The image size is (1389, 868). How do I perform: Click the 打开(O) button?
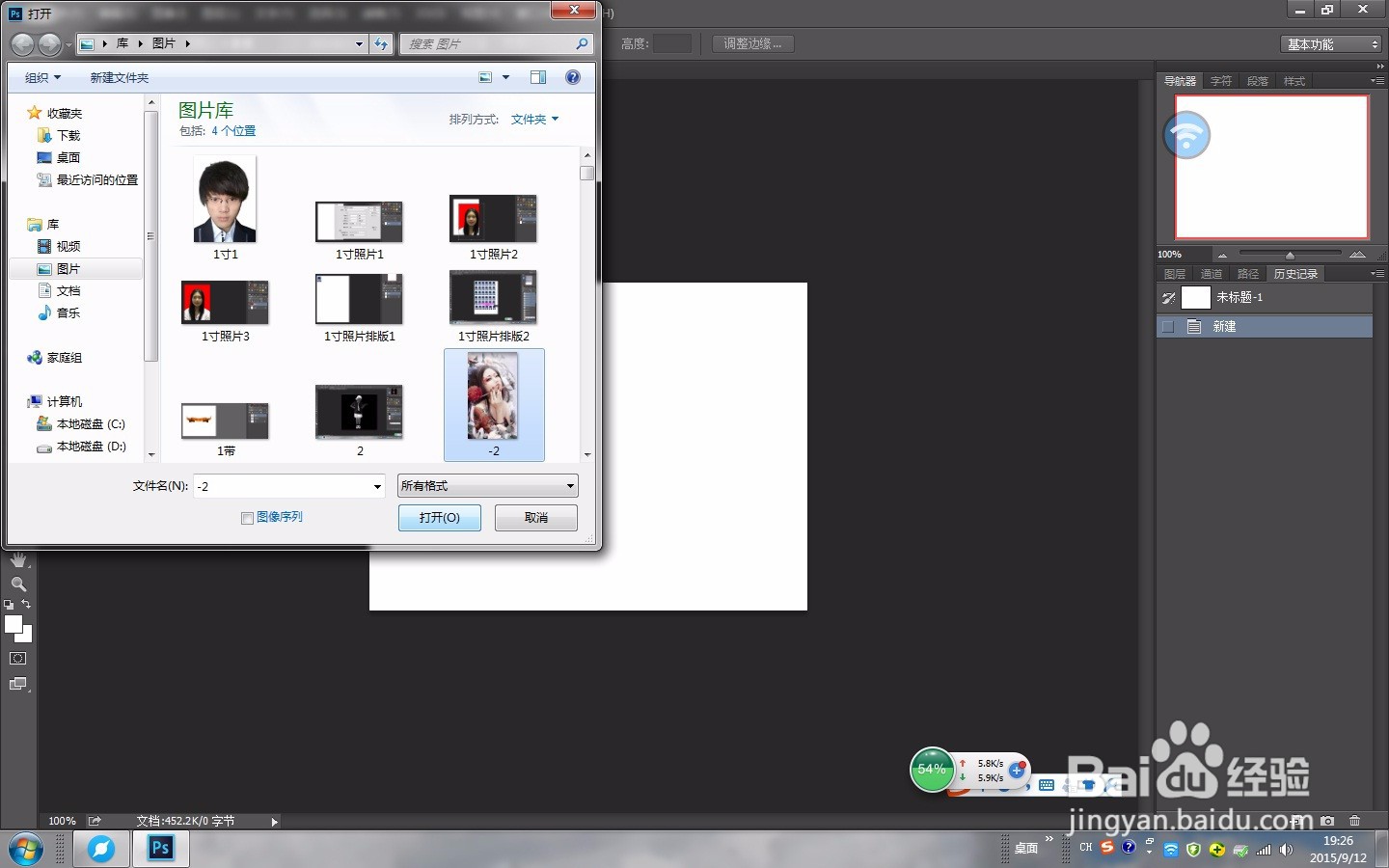(440, 518)
